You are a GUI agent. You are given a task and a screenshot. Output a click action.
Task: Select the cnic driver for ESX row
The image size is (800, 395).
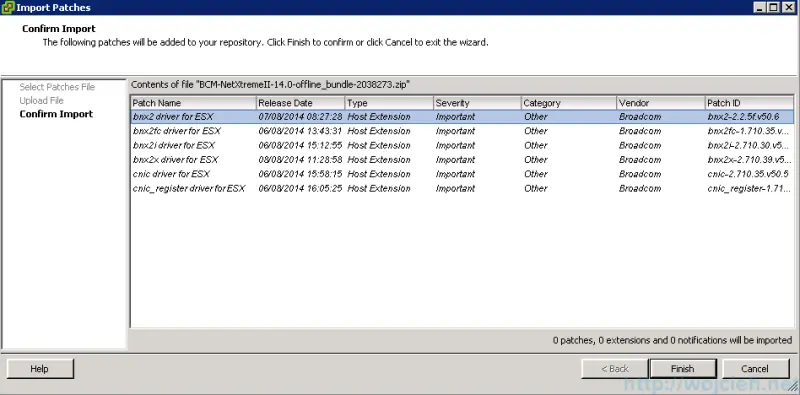click(x=462, y=174)
